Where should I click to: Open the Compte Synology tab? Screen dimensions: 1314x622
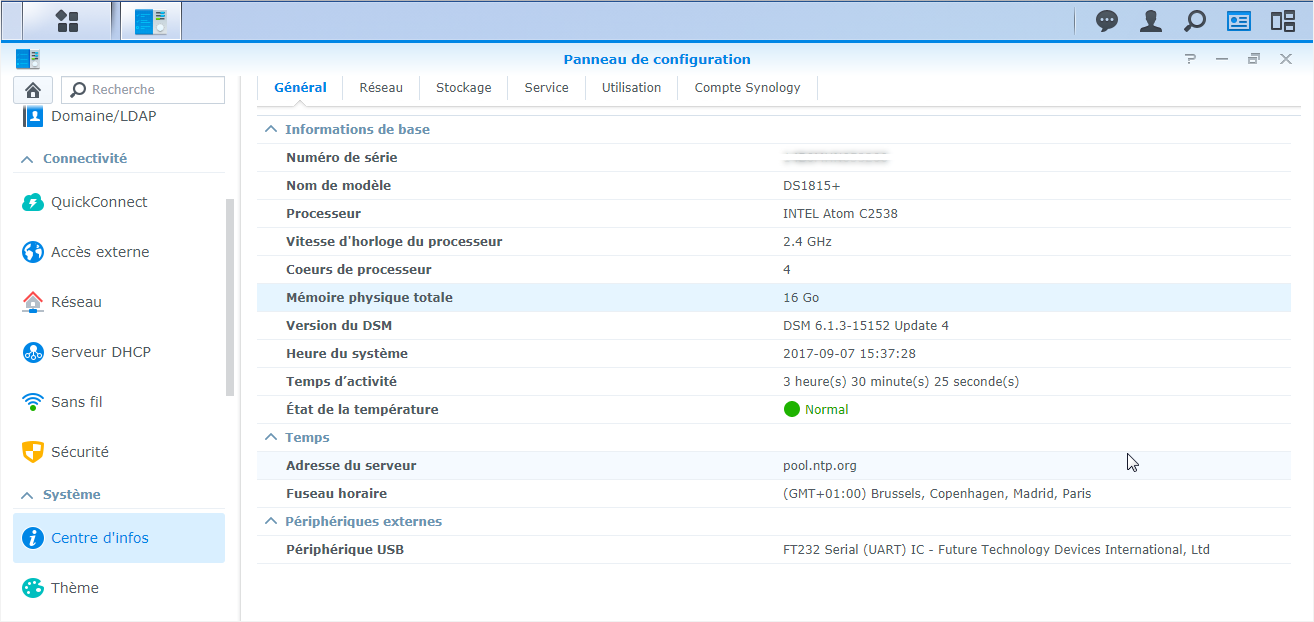pos(747,88)
